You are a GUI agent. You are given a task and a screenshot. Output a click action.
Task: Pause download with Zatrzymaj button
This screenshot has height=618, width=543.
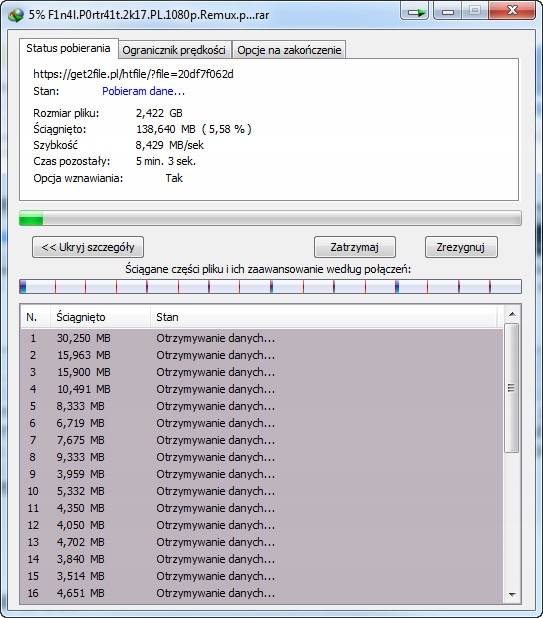[x=355, y=247]
